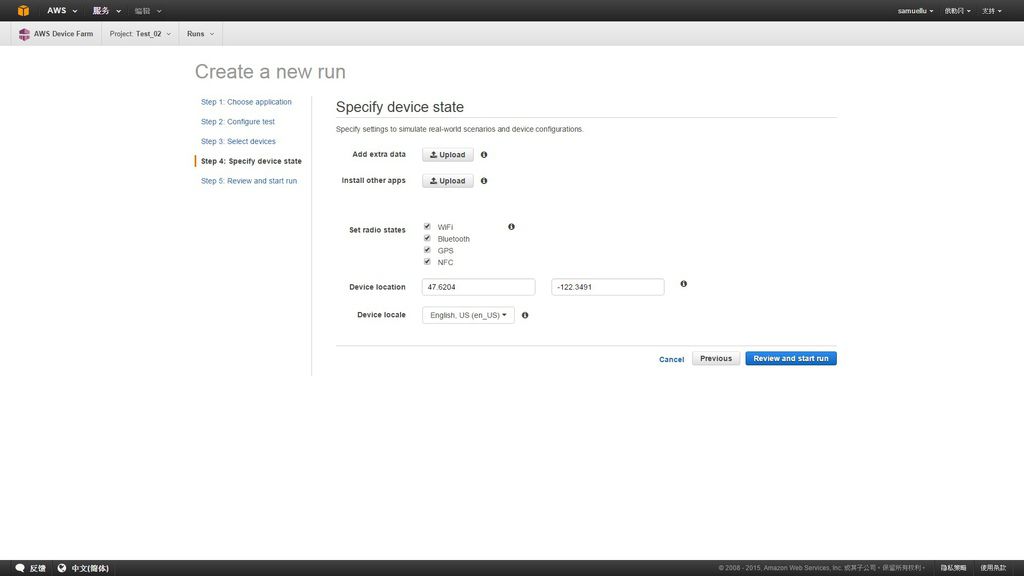Click the Previous button
This screenshot has height=576, width=1024.
[716, 359]
